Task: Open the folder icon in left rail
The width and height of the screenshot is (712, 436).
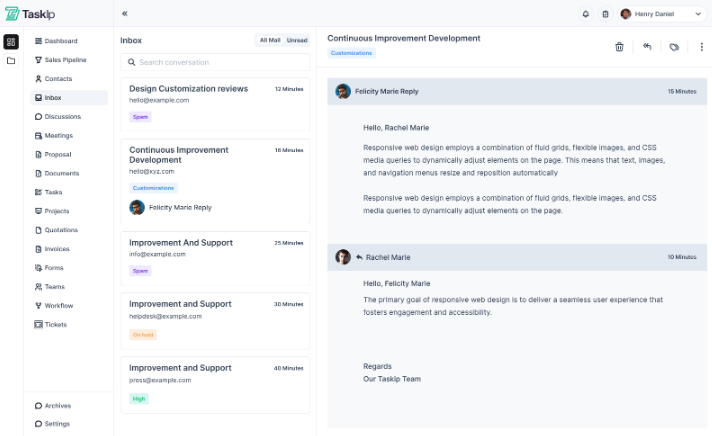Action: click(x=11, y=61)
